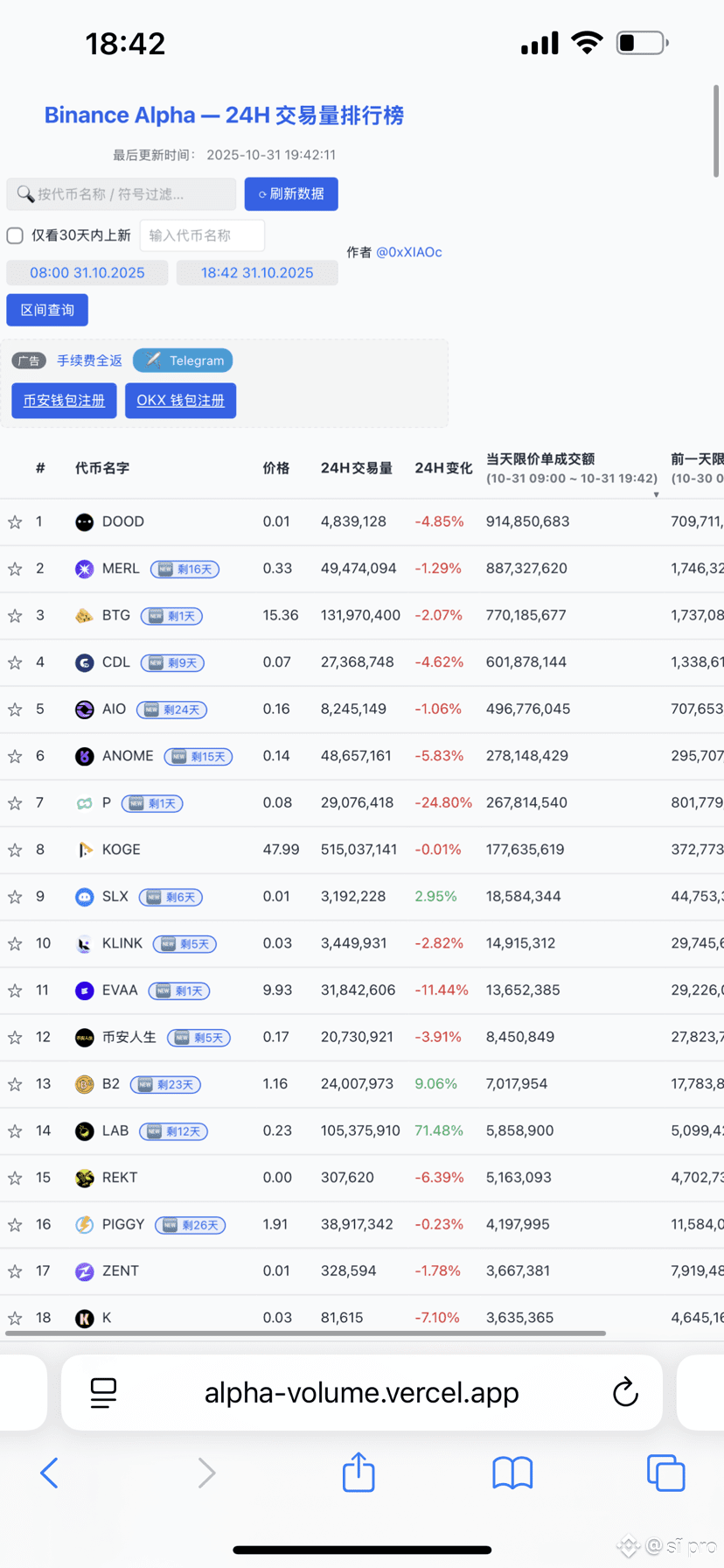Viewport: 724px width, 1568px height.
Task: Open Safari page settings icon
Action: click(x=103, y=1393)
